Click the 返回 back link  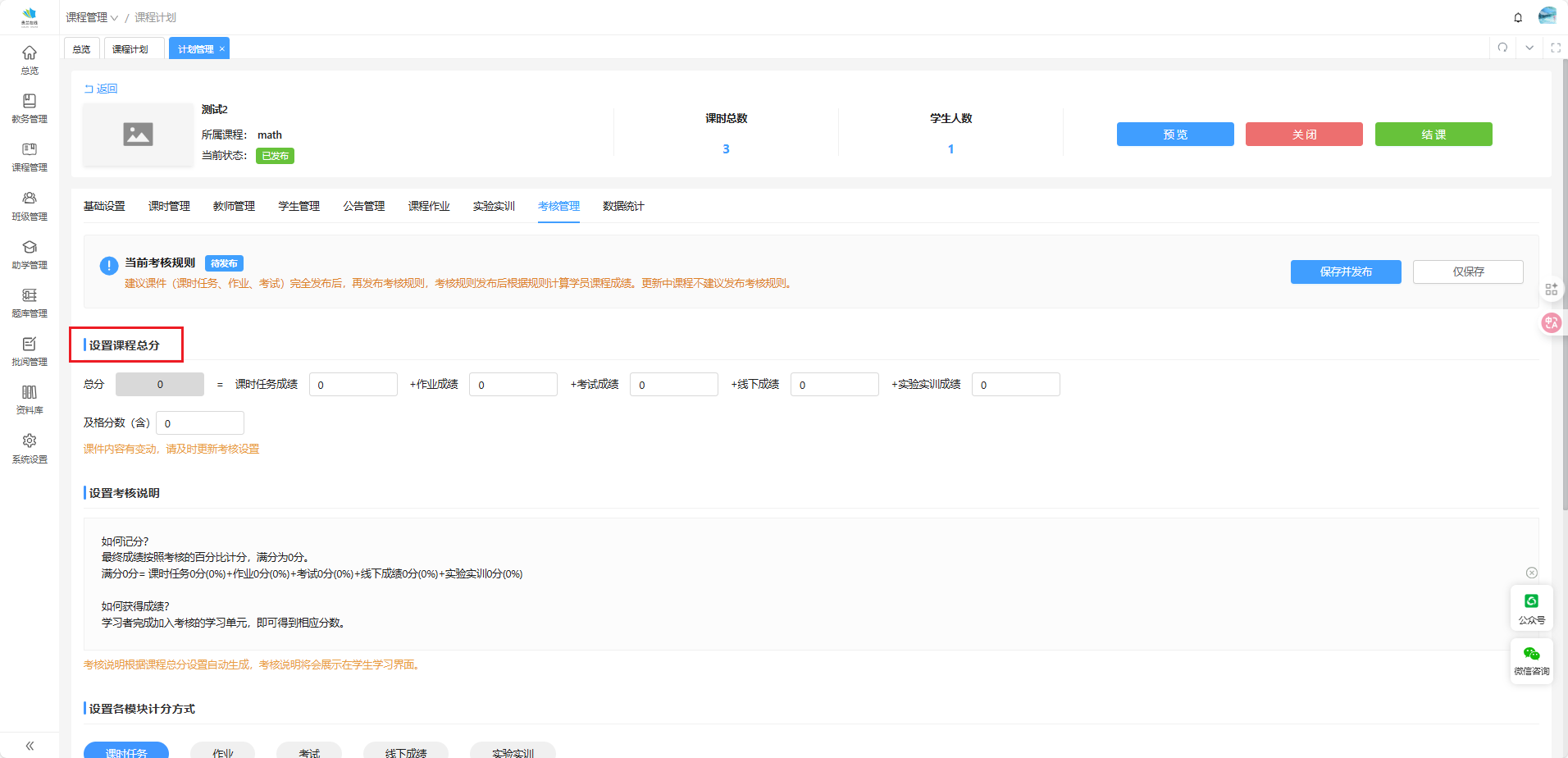[101, 89]
